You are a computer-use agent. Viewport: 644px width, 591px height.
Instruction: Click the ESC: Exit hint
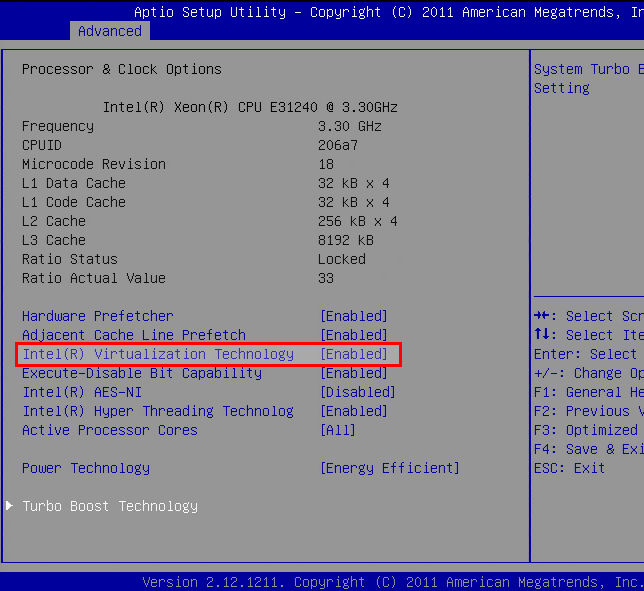pos(570,468)
